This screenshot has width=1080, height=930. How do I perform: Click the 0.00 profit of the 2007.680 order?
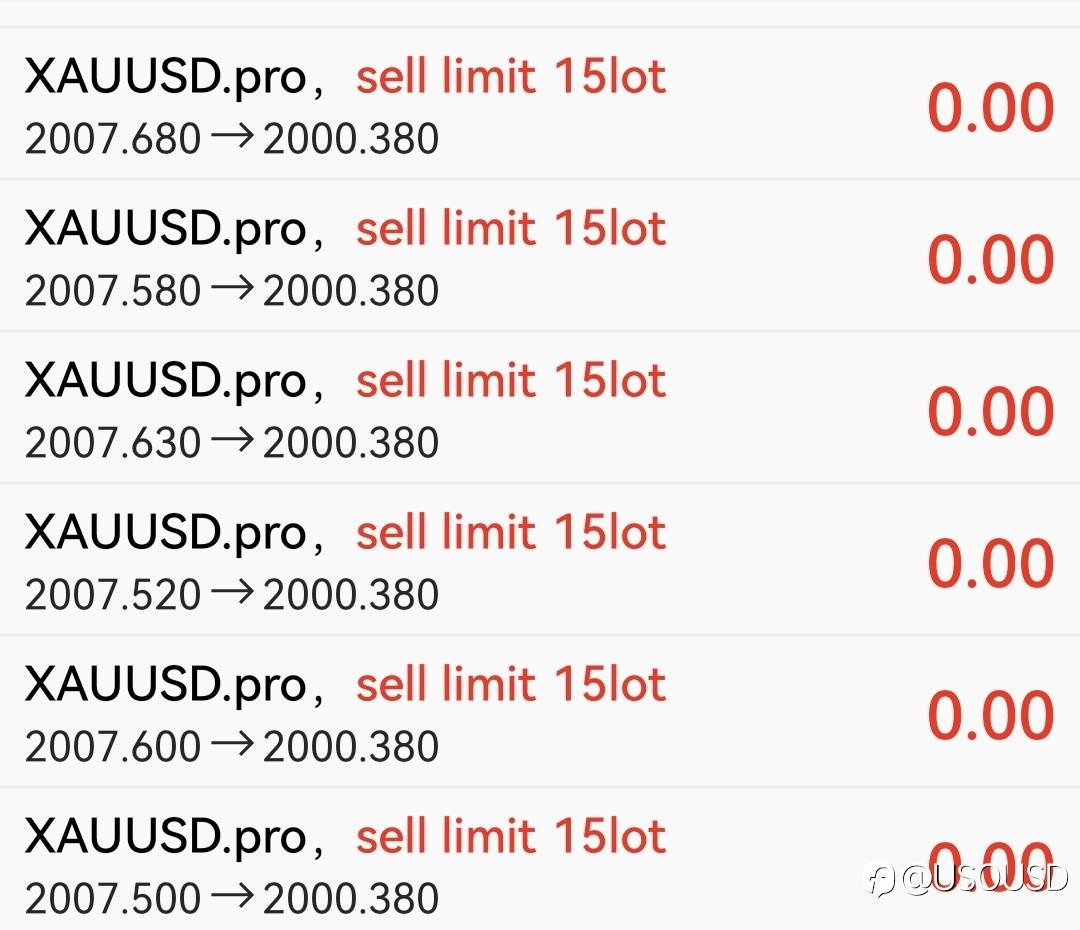990,109
